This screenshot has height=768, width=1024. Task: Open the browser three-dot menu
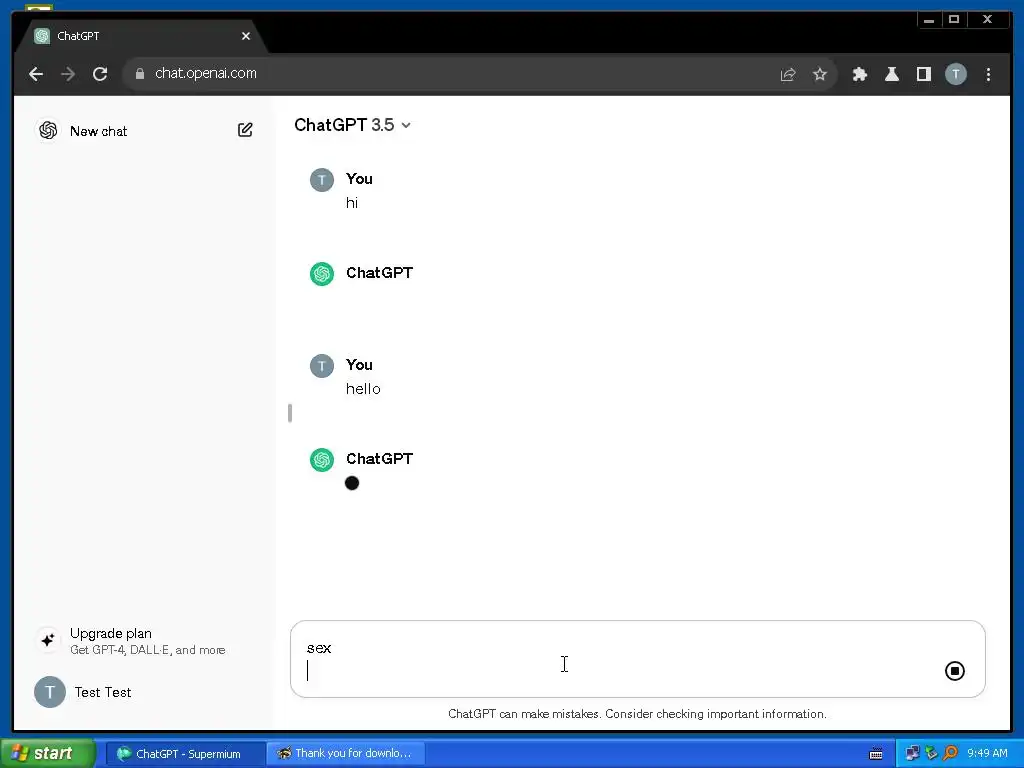point(988,74)
